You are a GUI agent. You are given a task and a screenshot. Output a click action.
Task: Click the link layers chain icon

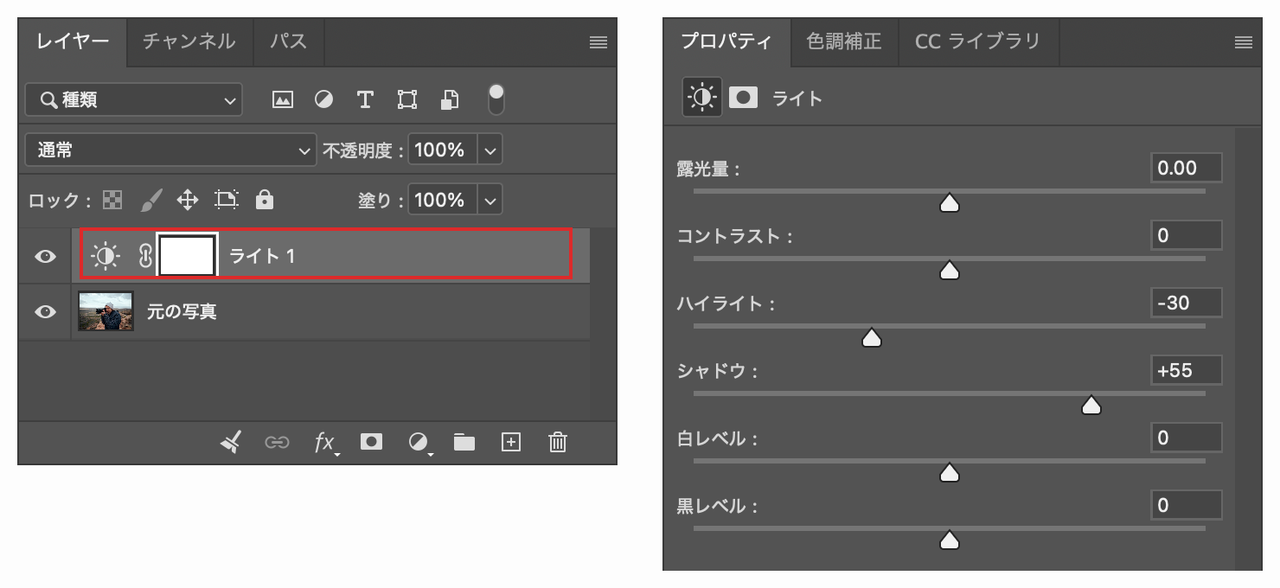(277, 442)
